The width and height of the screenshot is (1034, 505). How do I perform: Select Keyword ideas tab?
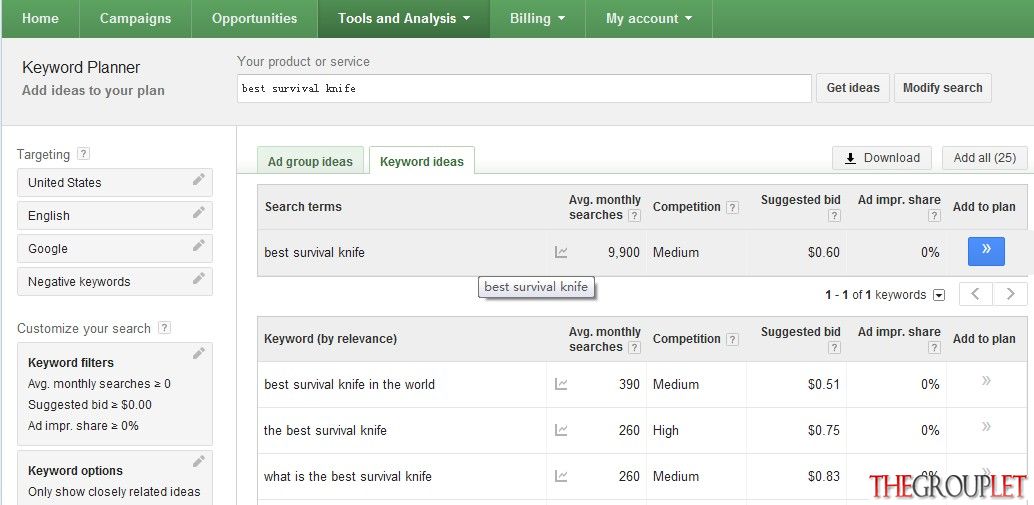pyautogui.click(x=422, y=161)
